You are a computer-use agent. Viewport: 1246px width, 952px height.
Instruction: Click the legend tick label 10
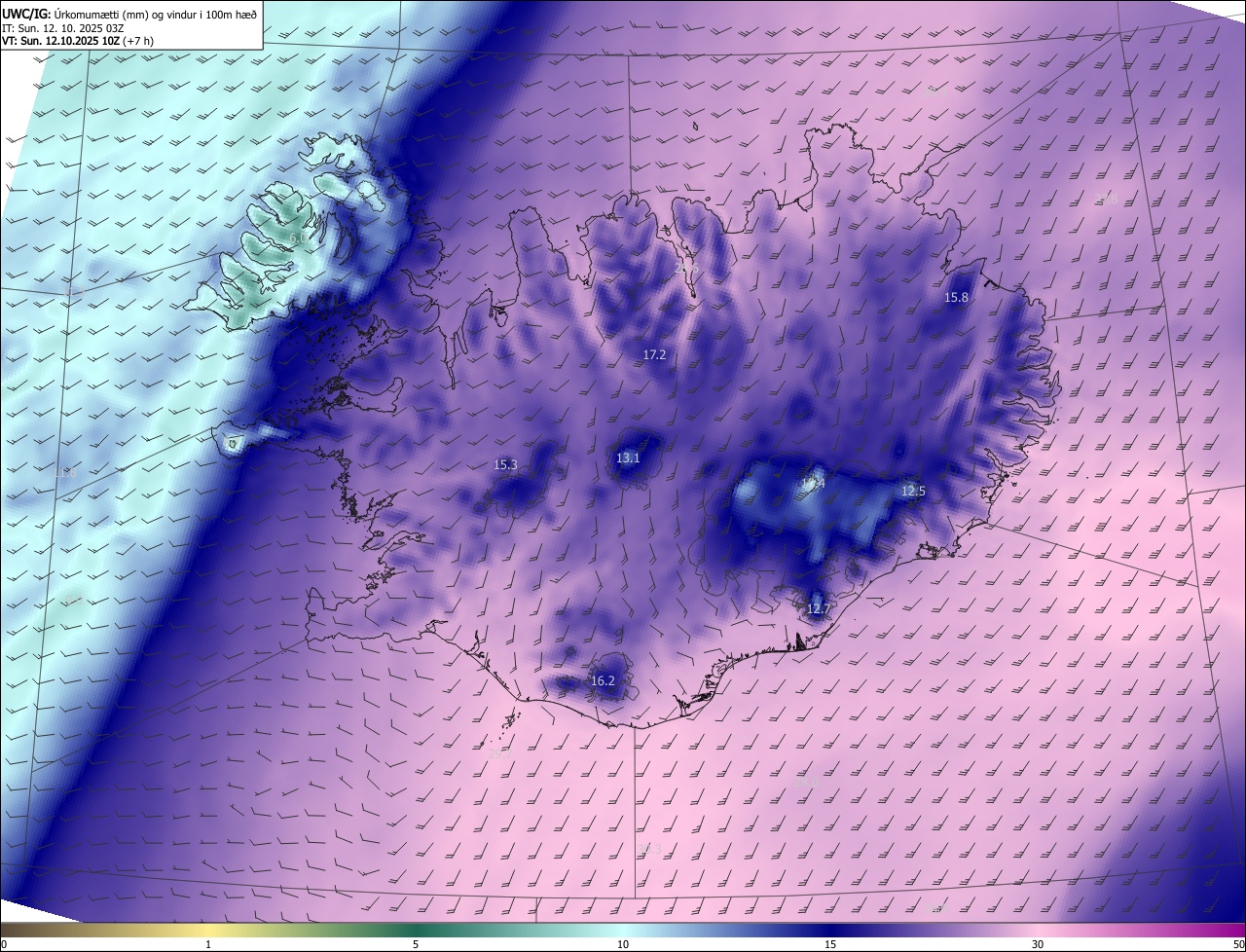click(623, 944)
